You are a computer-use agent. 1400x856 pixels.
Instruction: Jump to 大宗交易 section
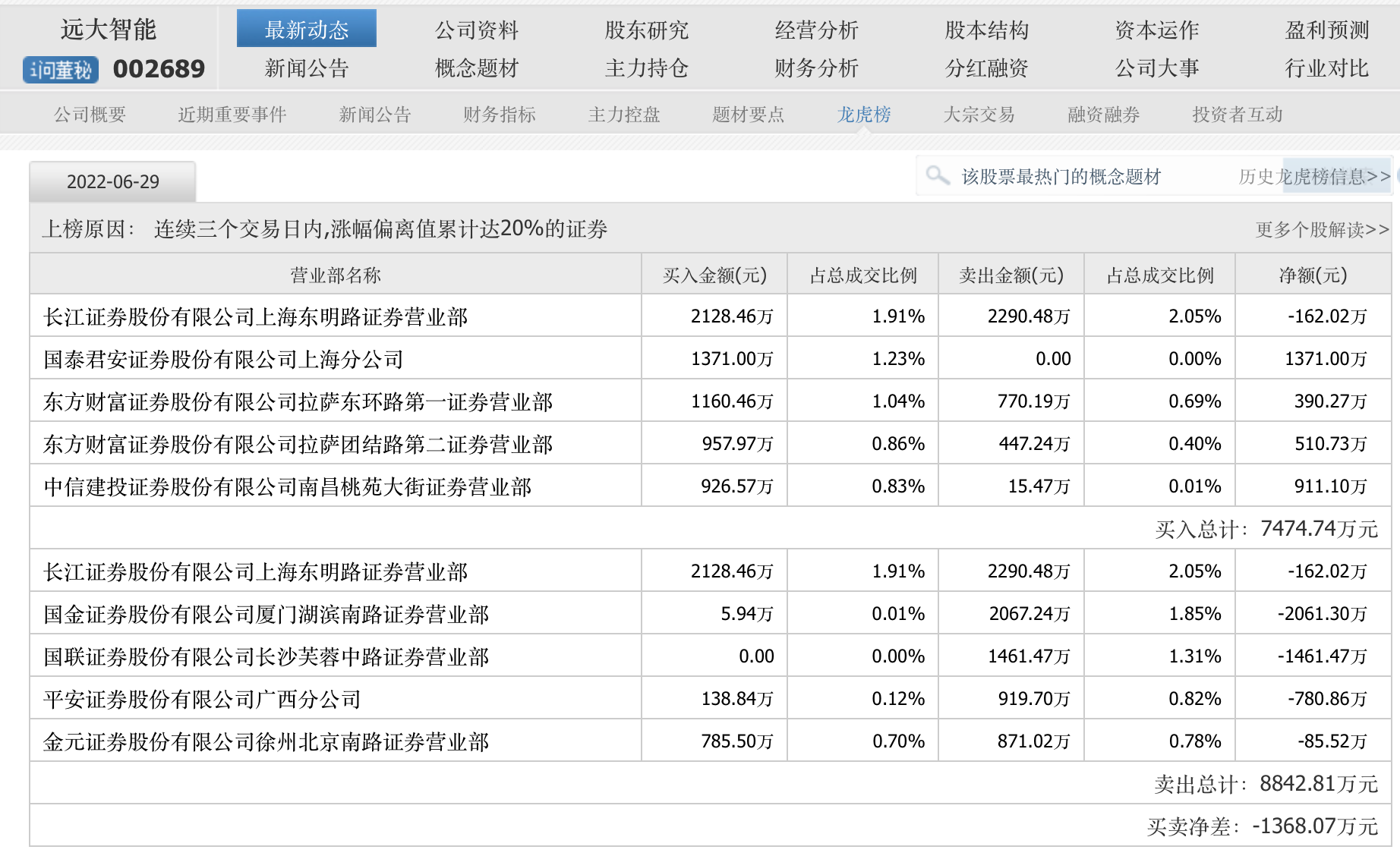point(979,115)
